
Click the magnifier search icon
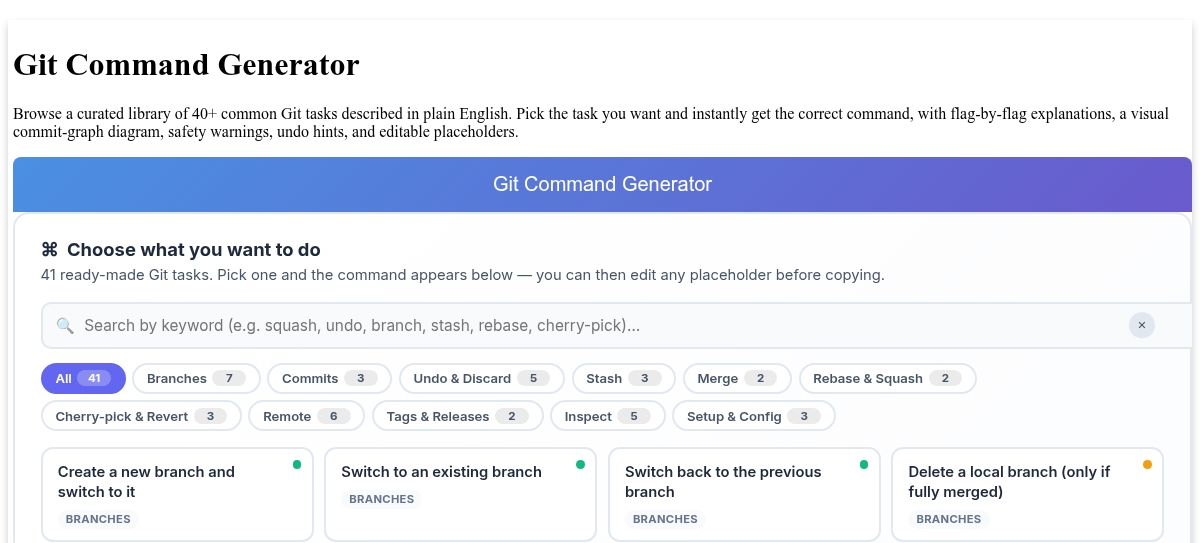tap(65, 325)
